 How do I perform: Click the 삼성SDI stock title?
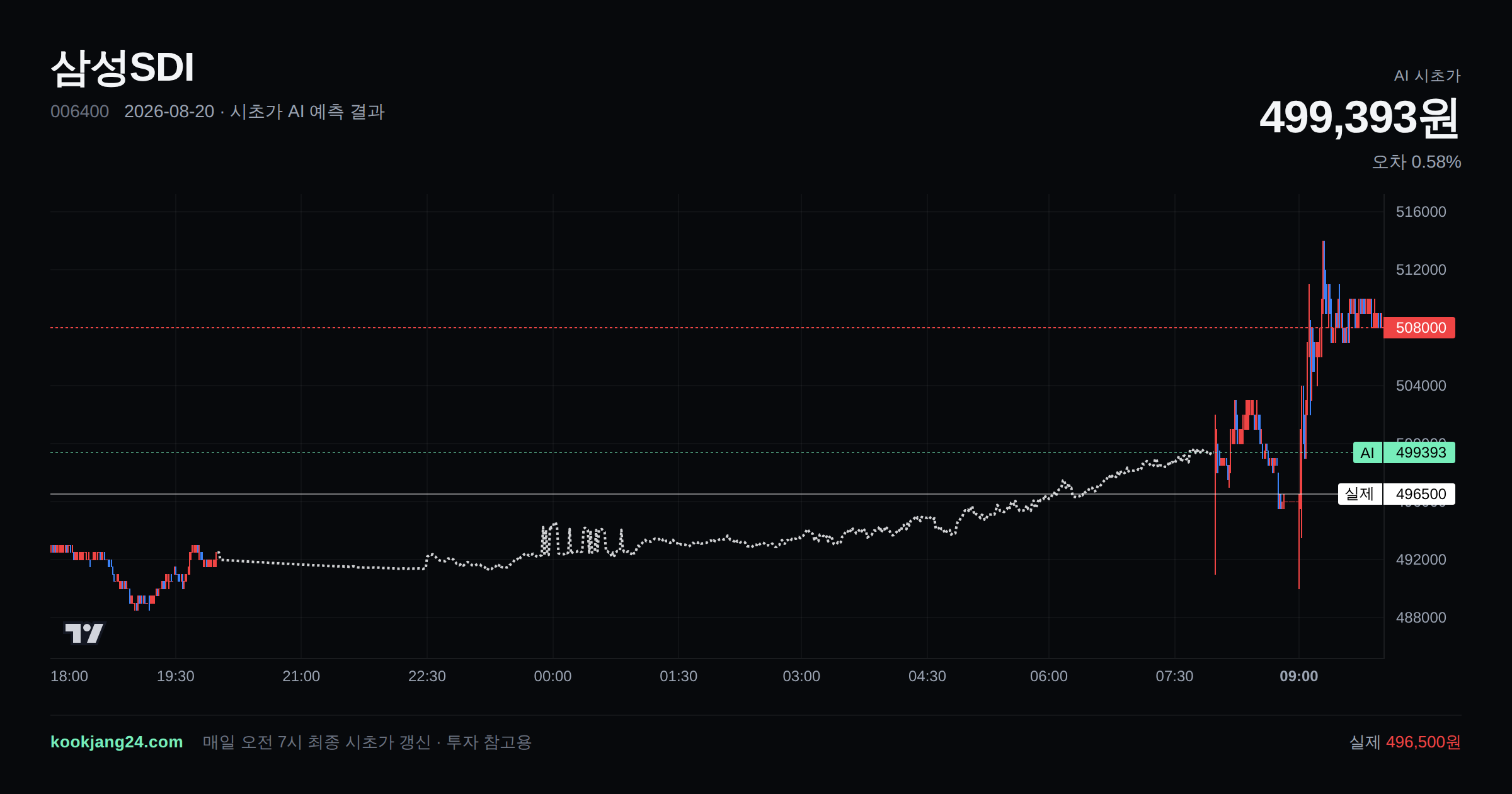click(122, 67)
